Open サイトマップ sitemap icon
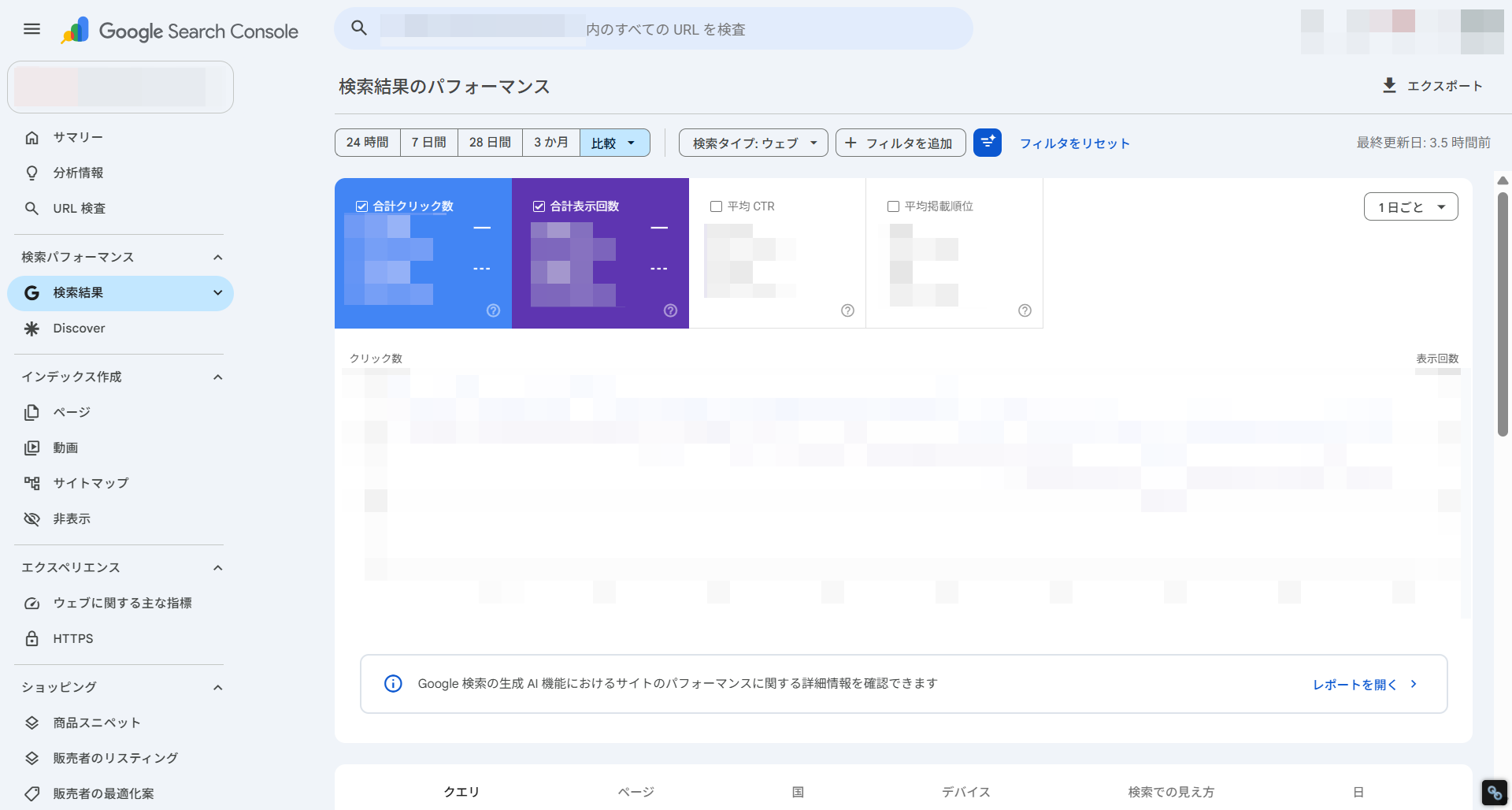Image resolution: width=1512 pixels, height=810 pixels. point(31,483)
